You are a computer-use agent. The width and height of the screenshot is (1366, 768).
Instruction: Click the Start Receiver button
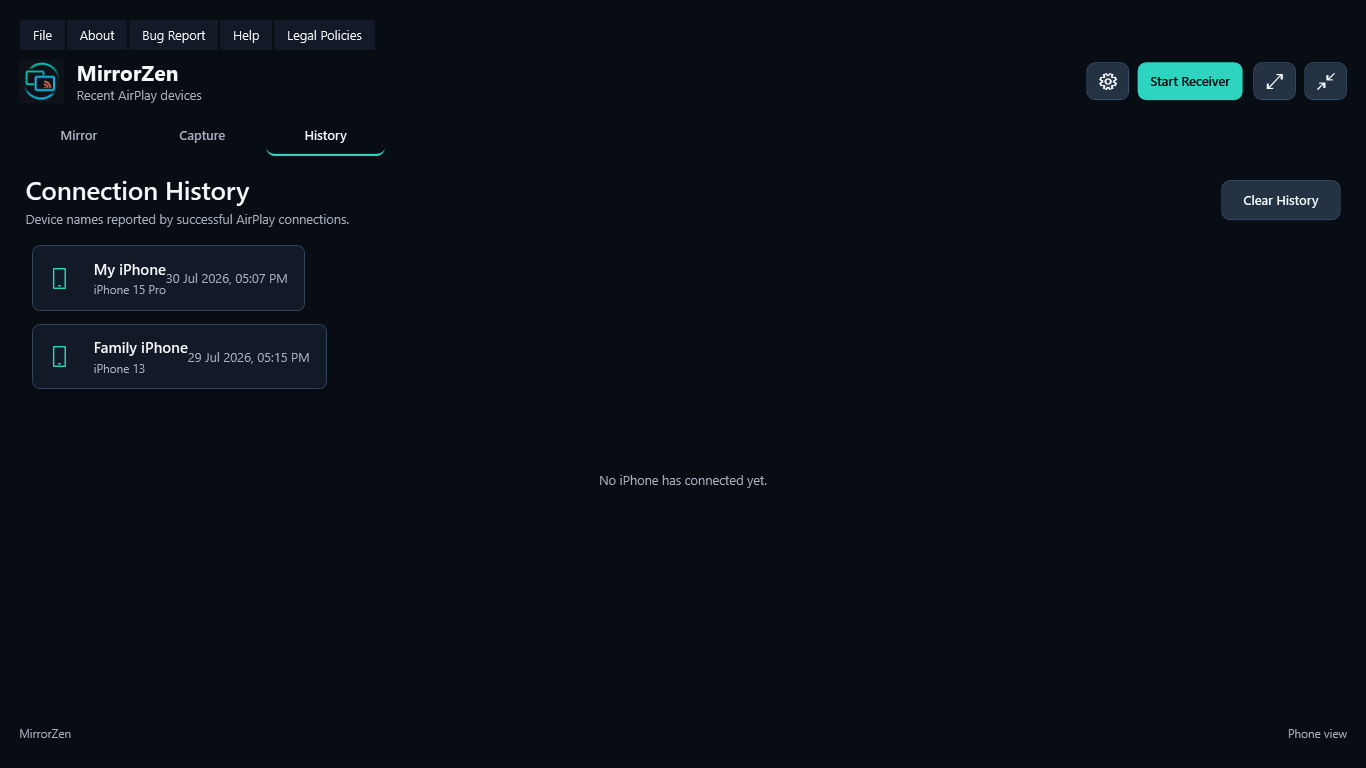click(x=1190, y=82)
